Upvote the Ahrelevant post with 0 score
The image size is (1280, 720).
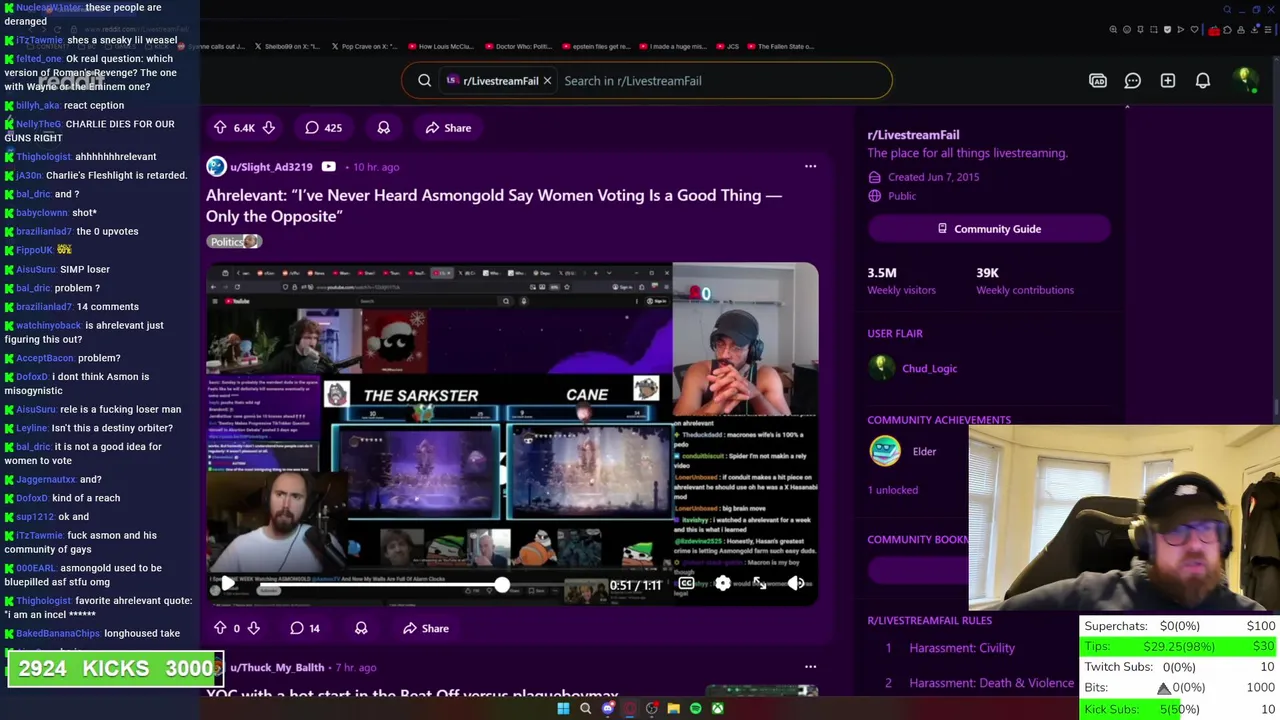[220, 628]
